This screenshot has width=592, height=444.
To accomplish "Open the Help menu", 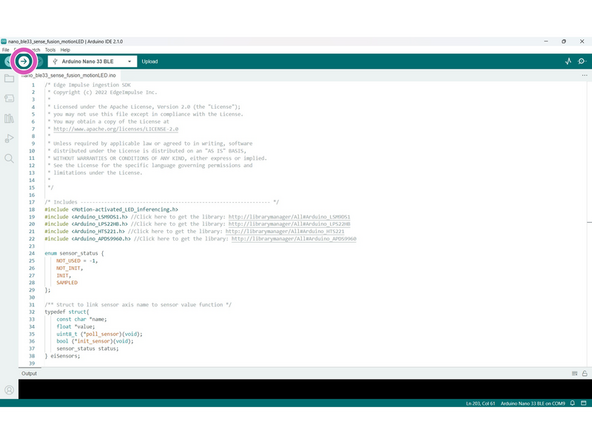I will tap(65, 50).
